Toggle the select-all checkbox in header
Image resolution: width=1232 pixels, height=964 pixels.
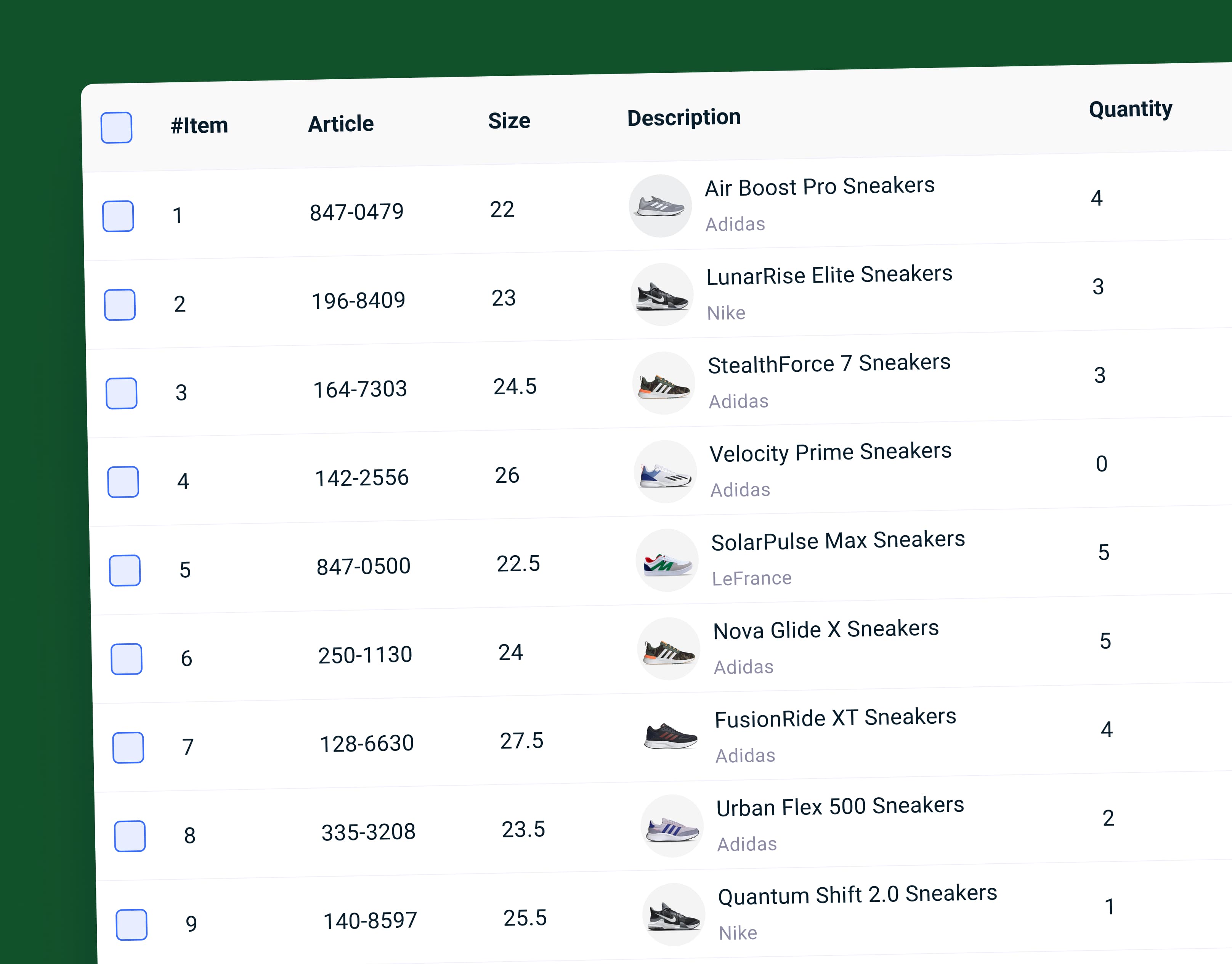click(x=116, y=128)
